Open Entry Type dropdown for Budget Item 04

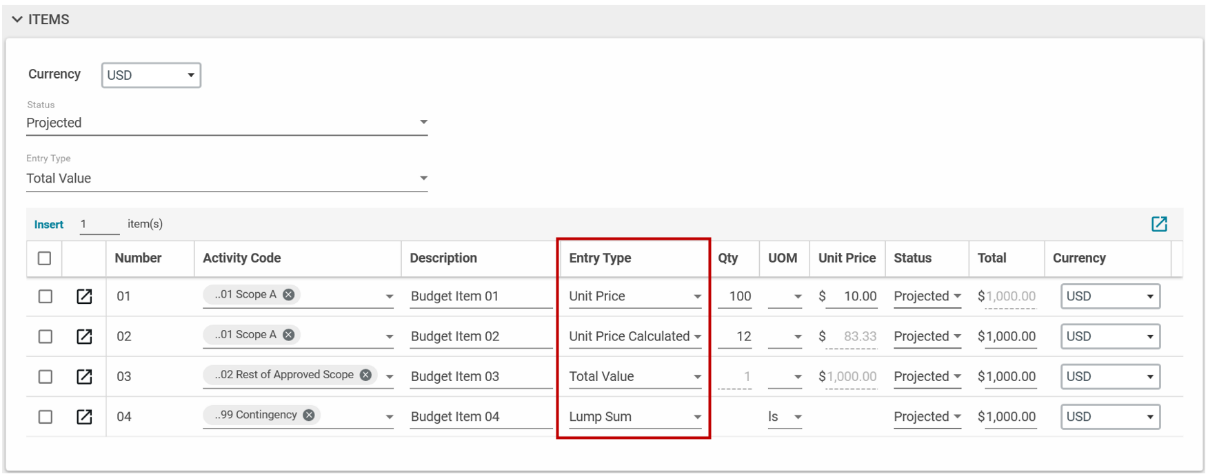click(635, 417)
